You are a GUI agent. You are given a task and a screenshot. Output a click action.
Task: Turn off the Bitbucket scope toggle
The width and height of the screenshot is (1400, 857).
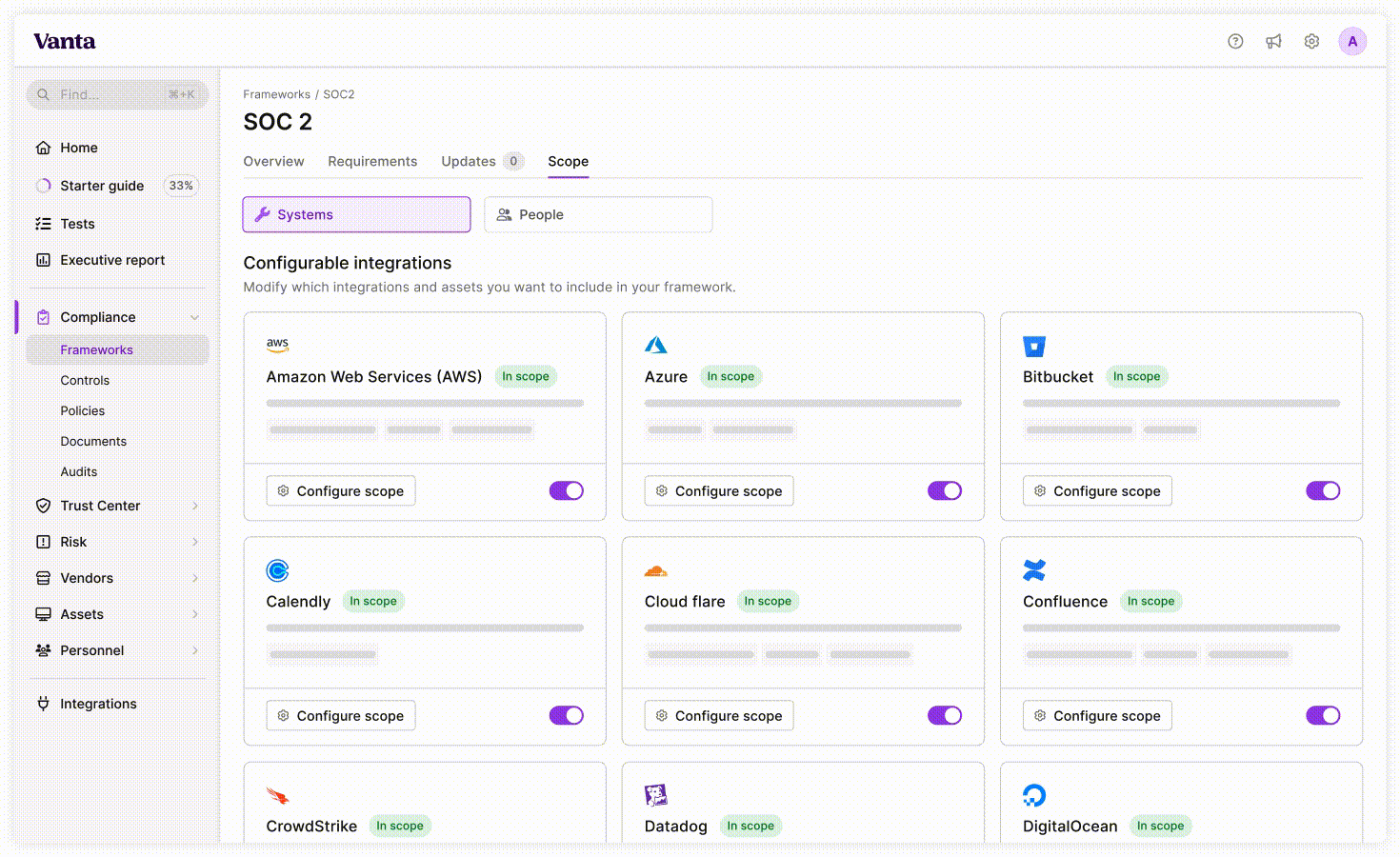1322,490
